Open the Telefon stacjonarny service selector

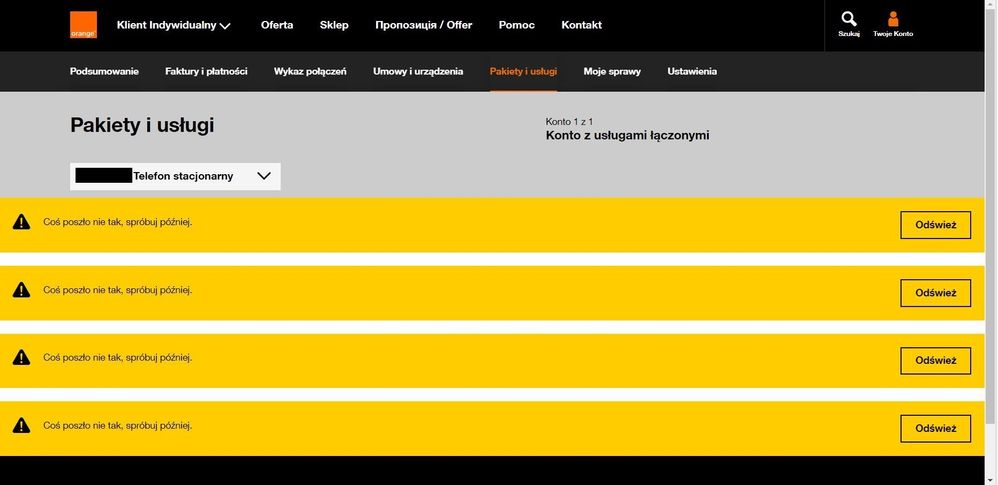[175, 176]
